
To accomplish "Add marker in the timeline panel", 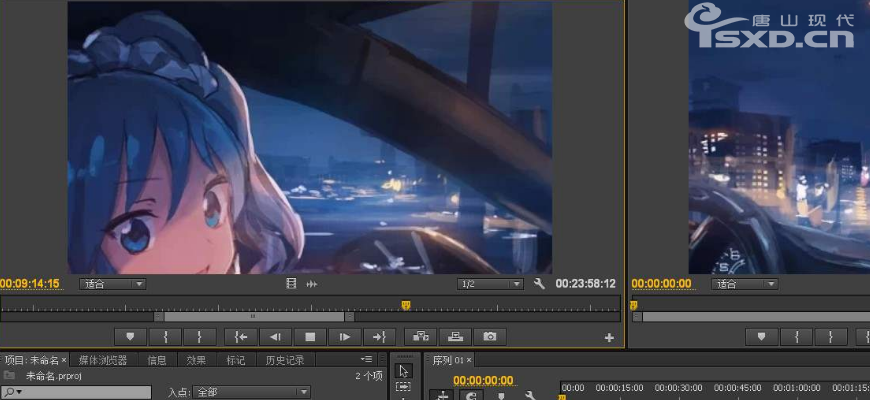I will [500, 396].
